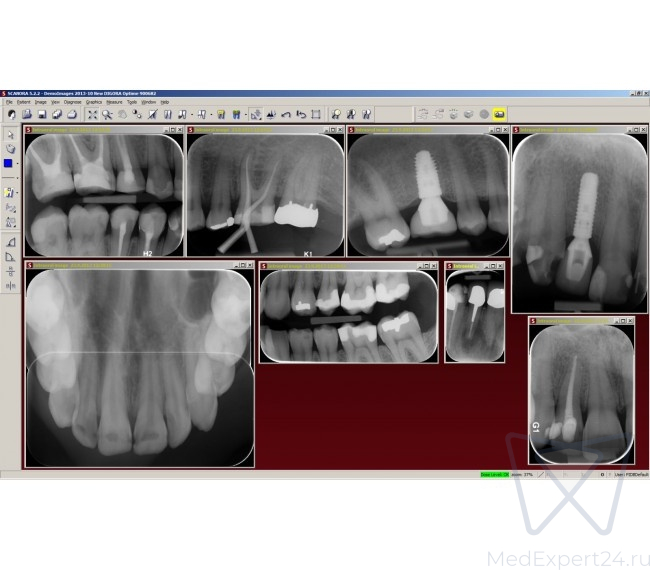
Task: Click the yellow highlighted toolbar icon
Action: pos(499,114)
